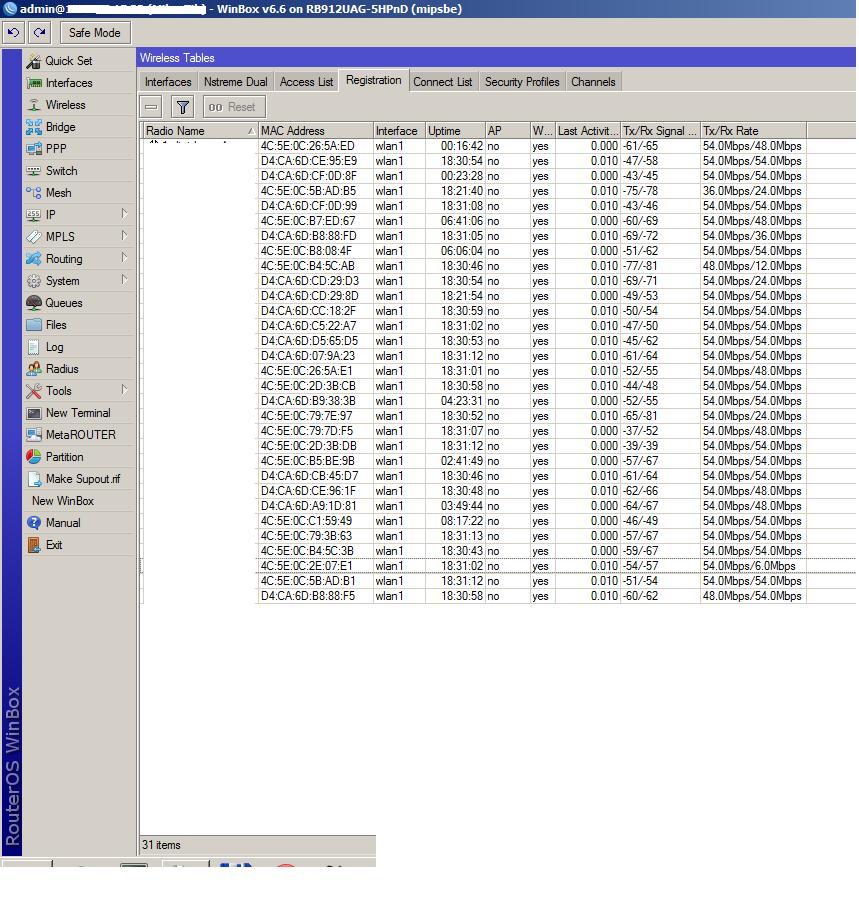Open the filter funnel icon
The width and height of the screenshot is (859, 902).
(x=182, y=107)
